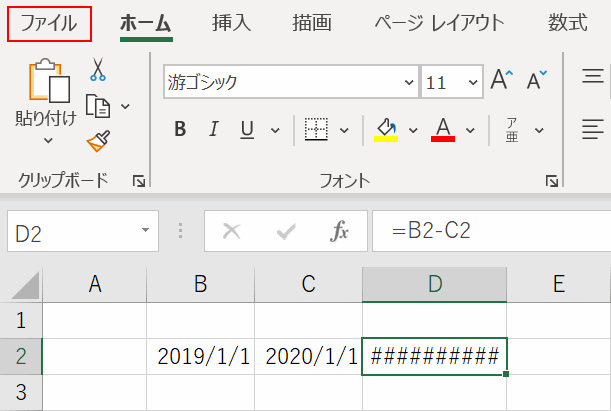Screen dimensions: 611x411
Task: Open the font name dropdown arrow
Action: pos(409,82)
